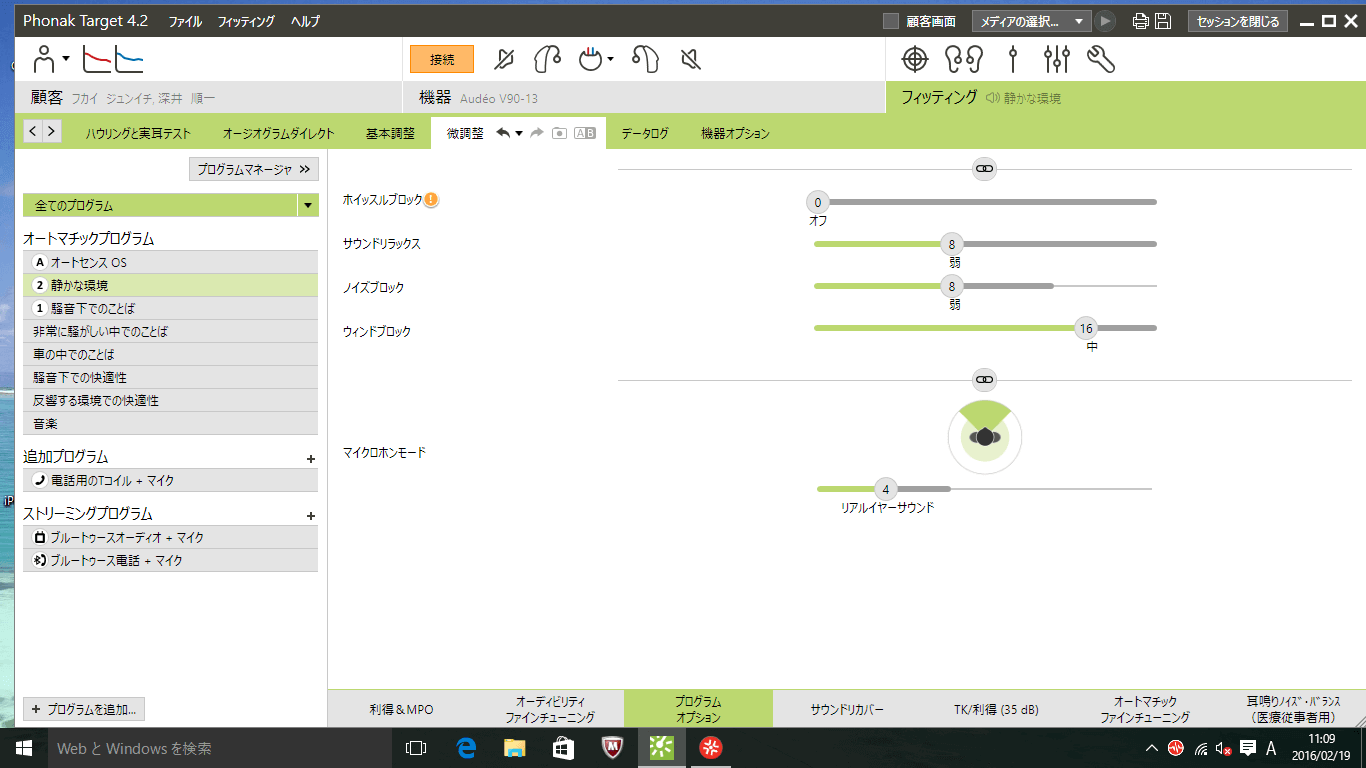
Task: Open the 利得＆MPO bottom tab
Action: point(401,709)
